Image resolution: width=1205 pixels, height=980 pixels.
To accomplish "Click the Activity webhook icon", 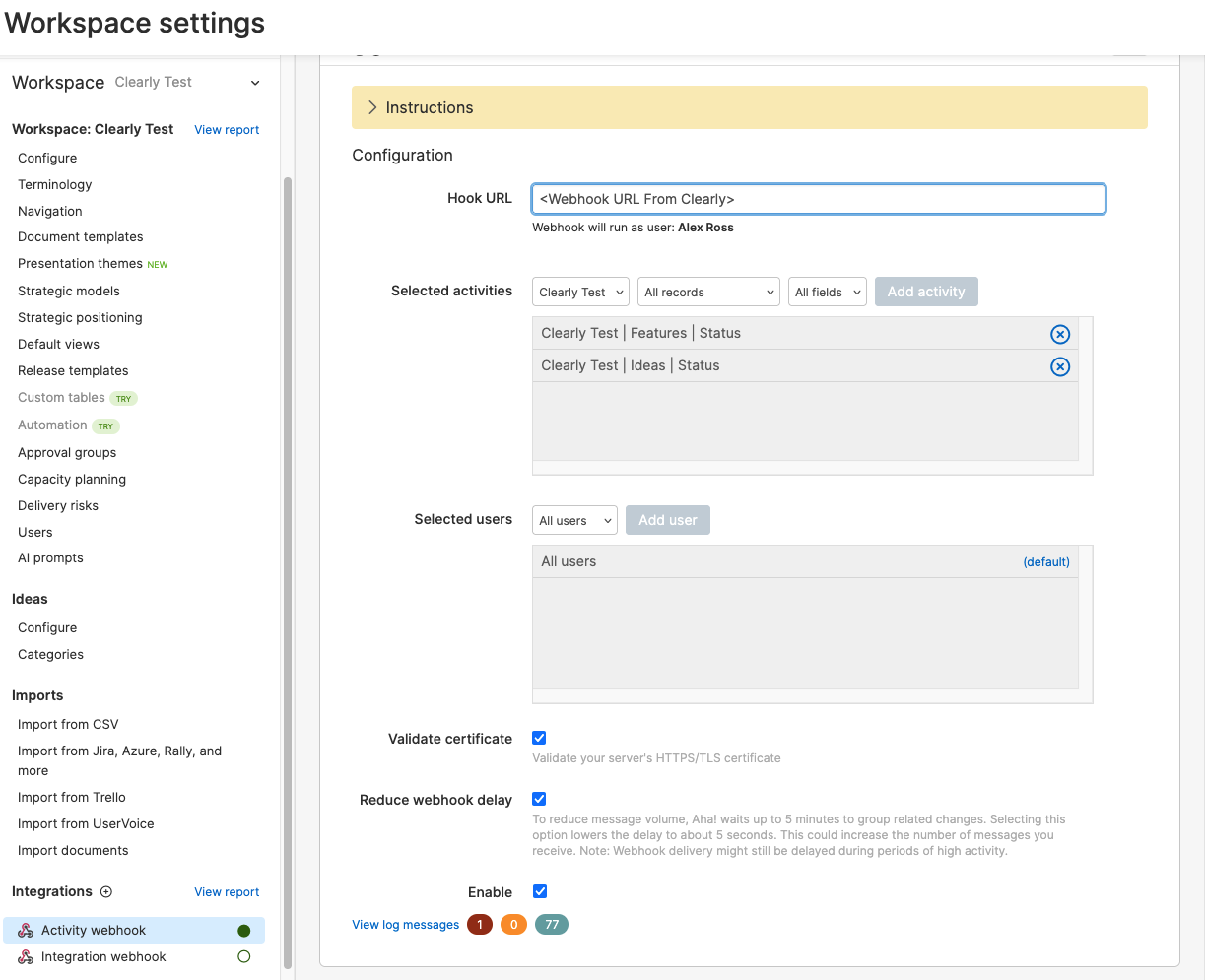I will tap(26, 931).
